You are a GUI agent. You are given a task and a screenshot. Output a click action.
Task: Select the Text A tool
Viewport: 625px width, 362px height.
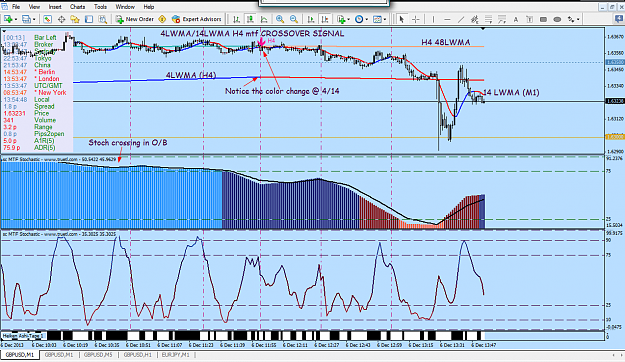(515, 19)
